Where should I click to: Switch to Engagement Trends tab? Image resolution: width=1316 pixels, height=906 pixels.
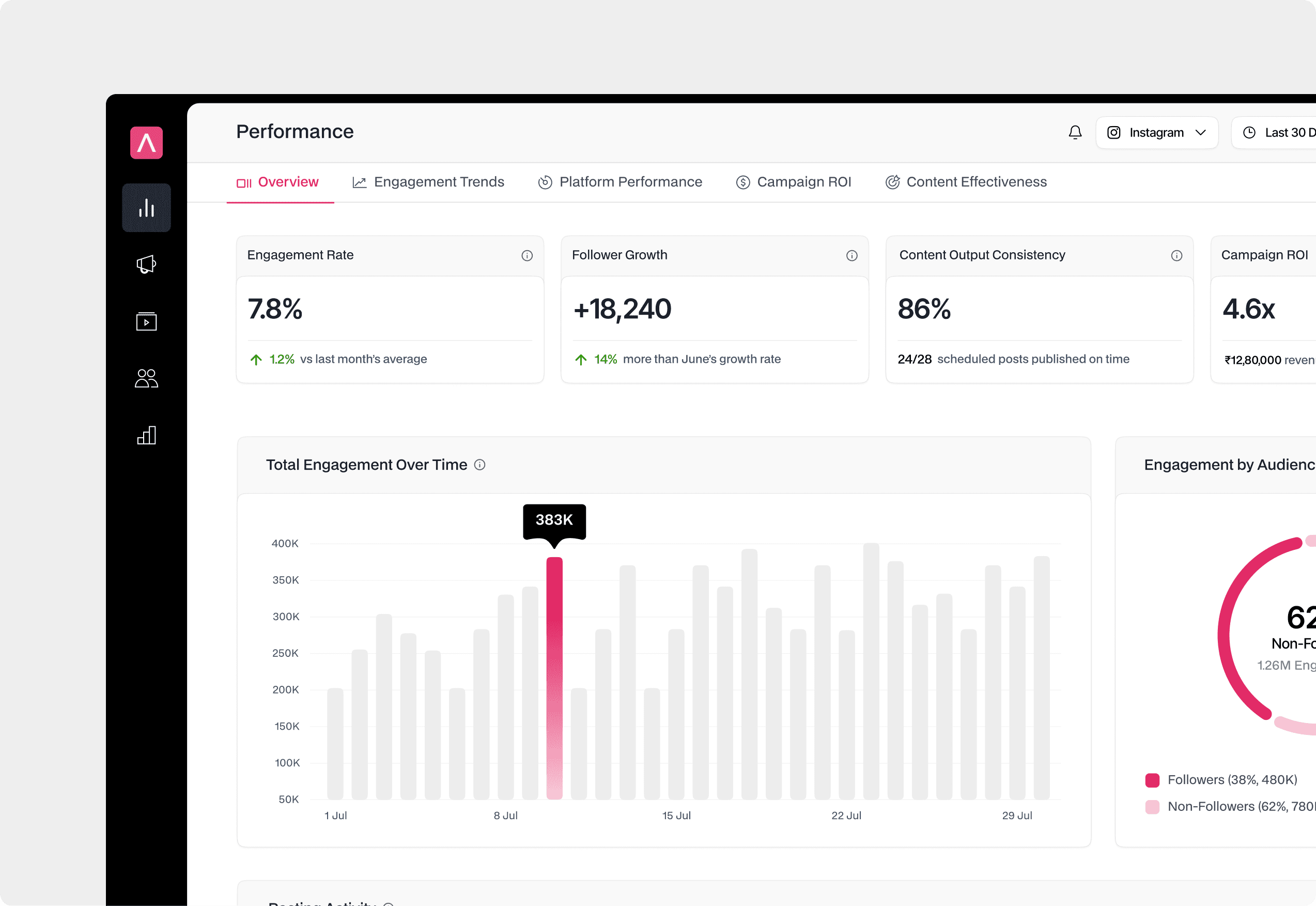[428, 182]
